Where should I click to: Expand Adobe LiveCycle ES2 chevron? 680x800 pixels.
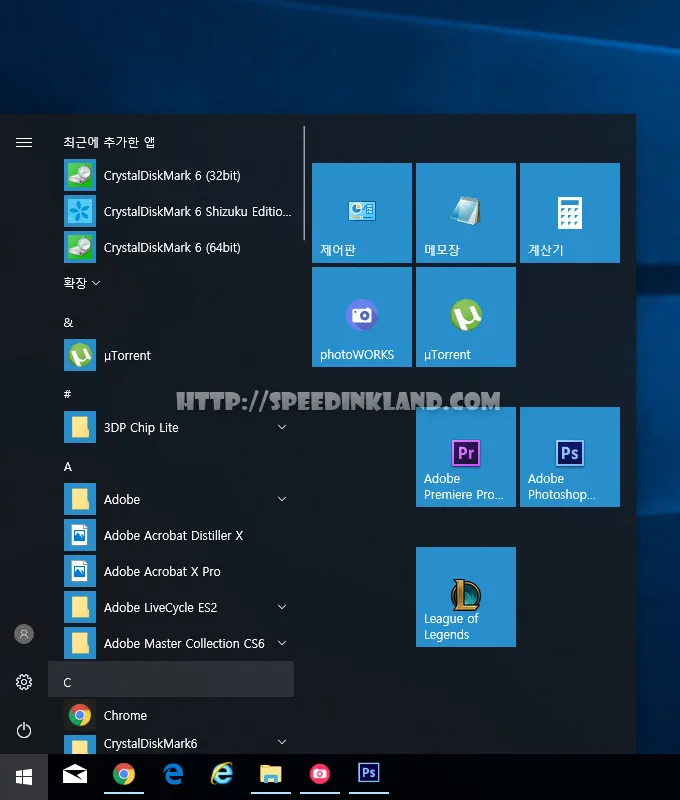pyautogui.click(x=282, y=607)
